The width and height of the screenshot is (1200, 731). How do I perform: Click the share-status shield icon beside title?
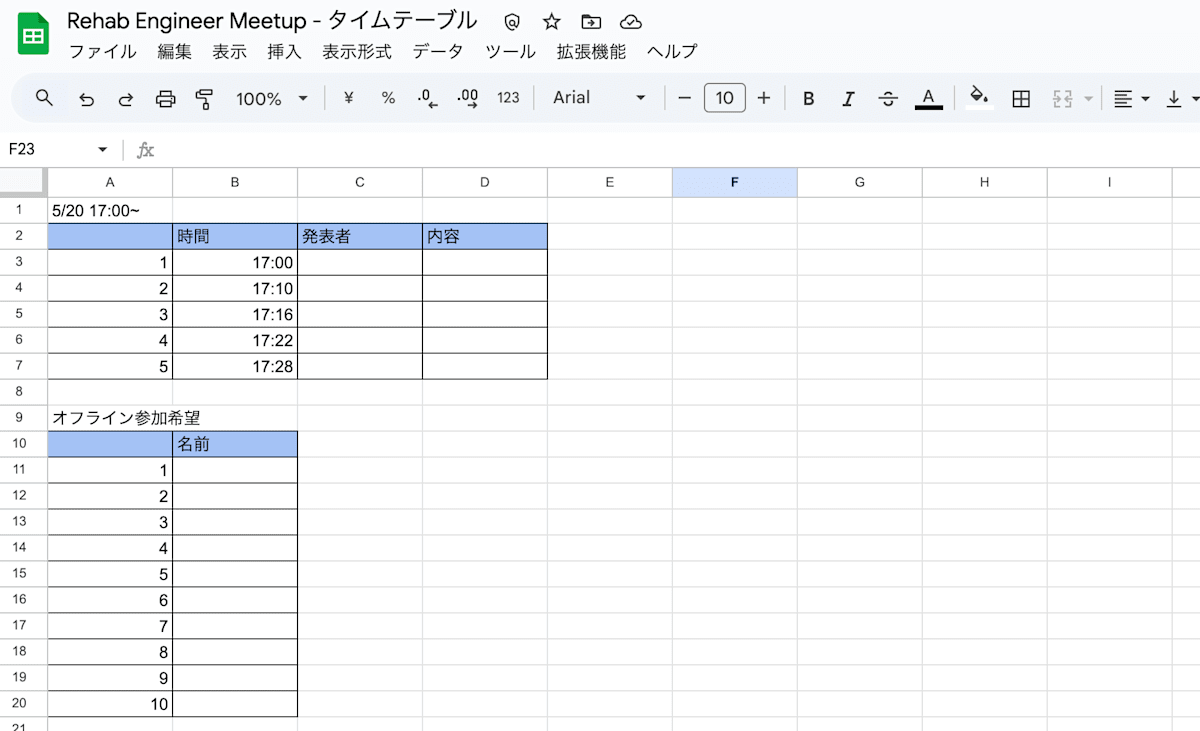click(x=512, y=22)
